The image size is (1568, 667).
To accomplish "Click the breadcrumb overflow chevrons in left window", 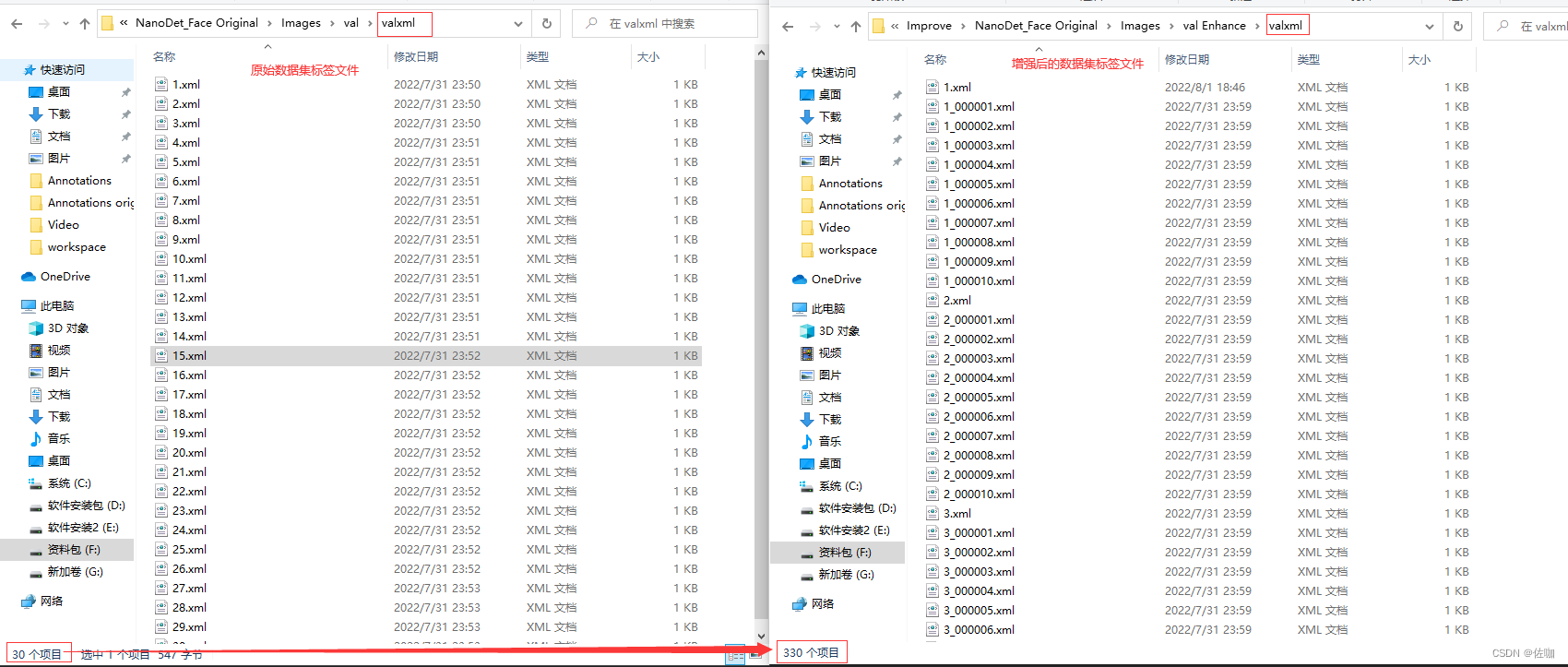I will click(x=124, y=23).
